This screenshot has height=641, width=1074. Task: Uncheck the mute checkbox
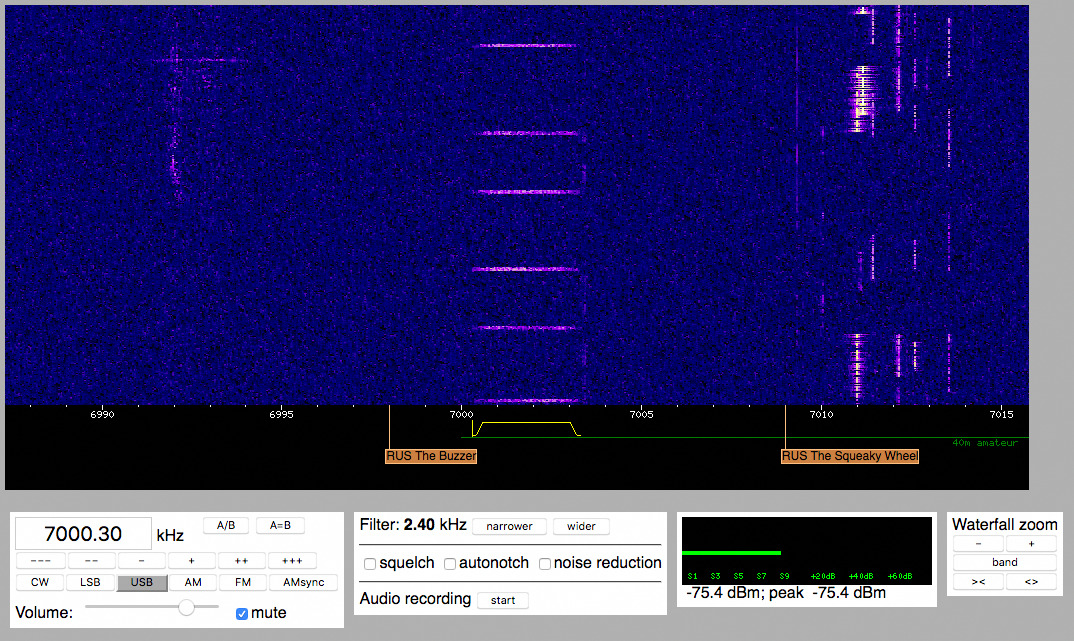242,614
